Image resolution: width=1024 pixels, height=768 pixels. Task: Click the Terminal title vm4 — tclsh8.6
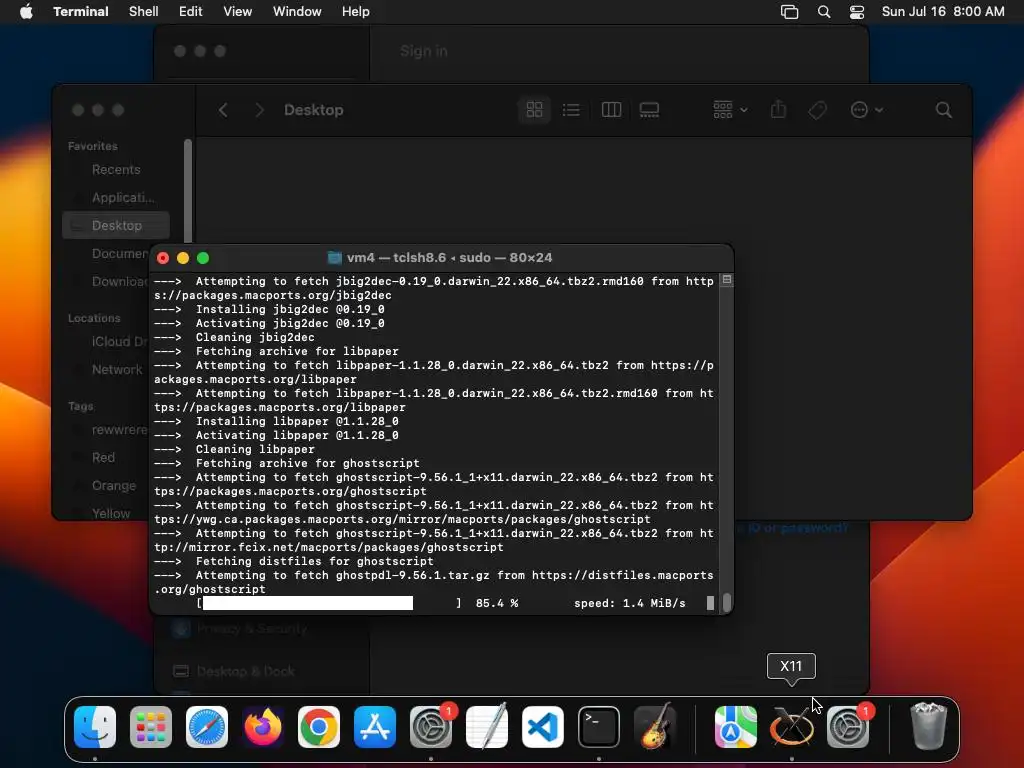coord(440,258)
